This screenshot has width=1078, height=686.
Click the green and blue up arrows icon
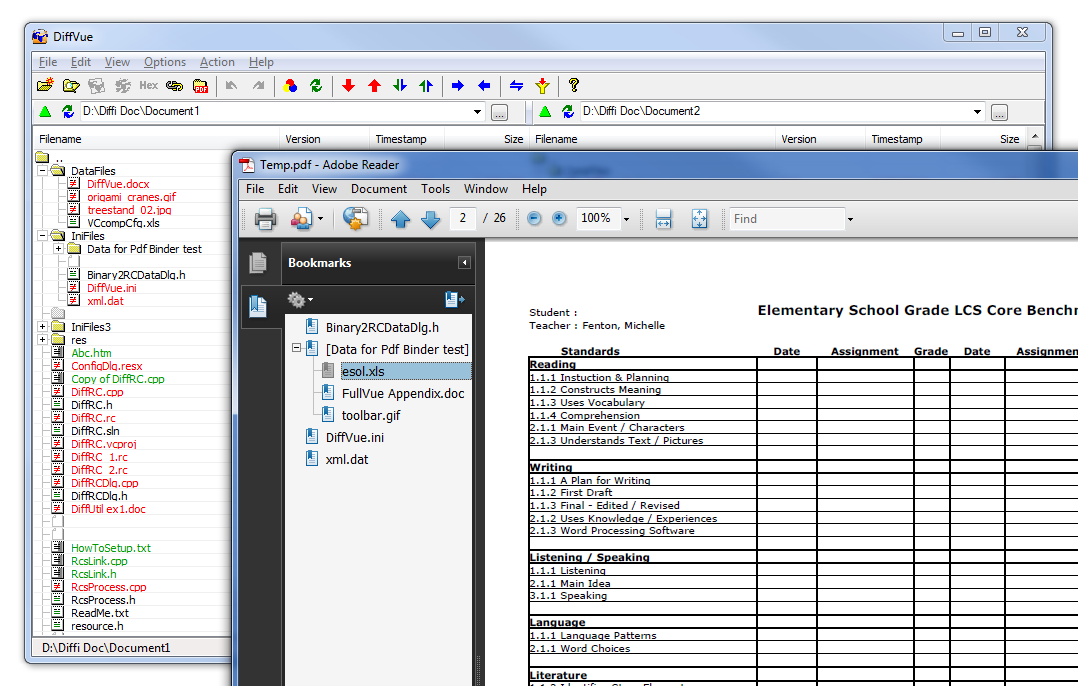(x=426, y=85)
